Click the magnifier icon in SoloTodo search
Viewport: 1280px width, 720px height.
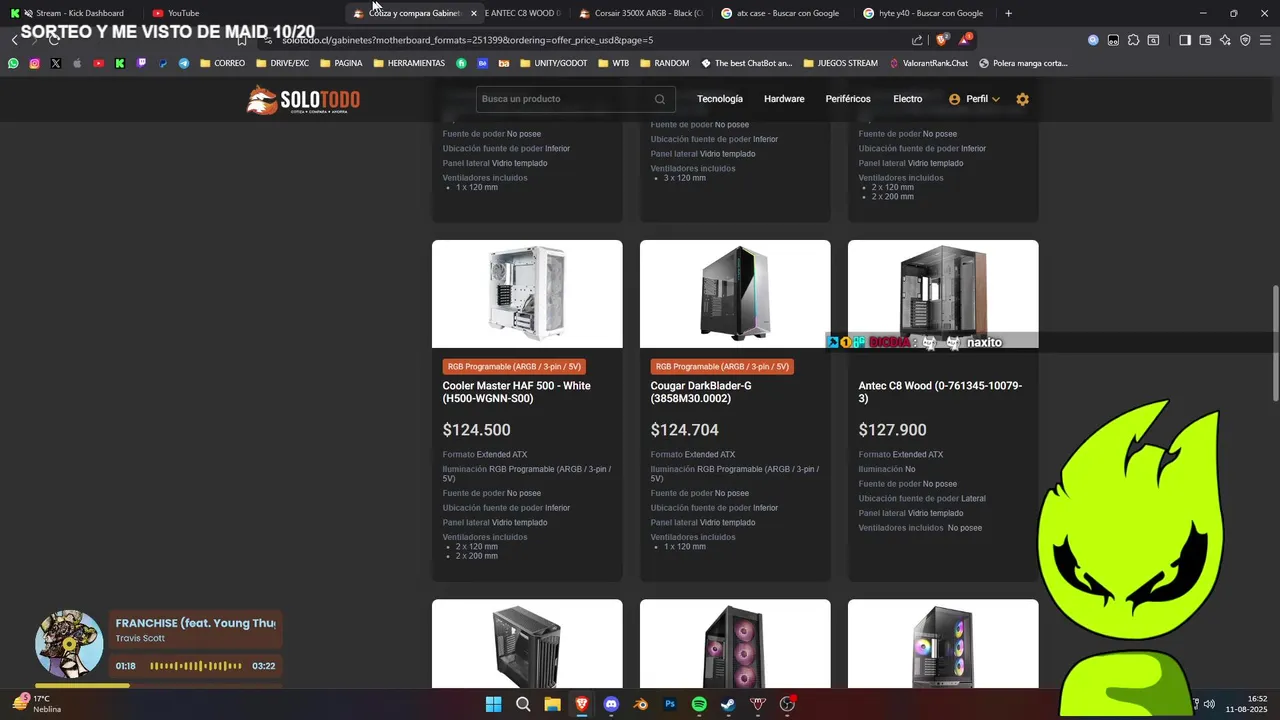pyautogui.click(x=660, y=99)
